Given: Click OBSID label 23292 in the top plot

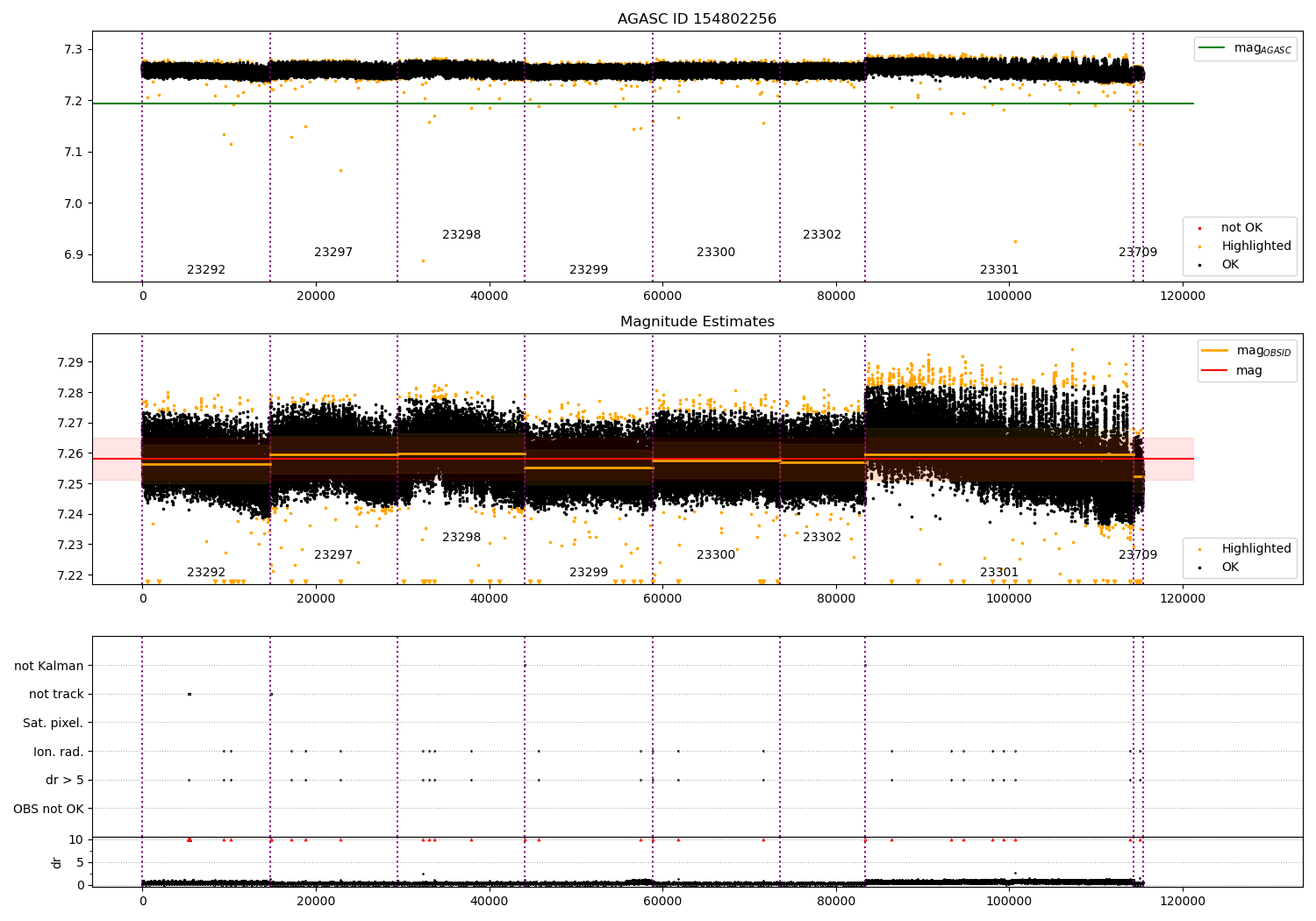Looking at the screenshot, I should (206, 270).
